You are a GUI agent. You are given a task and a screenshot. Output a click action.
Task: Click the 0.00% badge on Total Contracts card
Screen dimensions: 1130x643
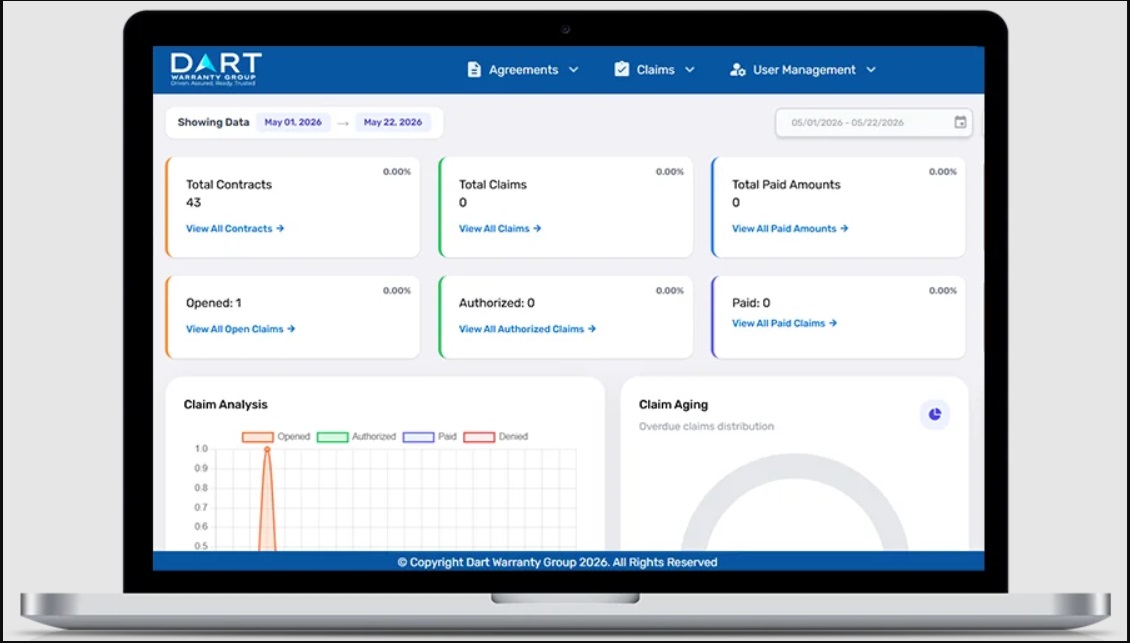pyautogui.click(x=396, y=172)
